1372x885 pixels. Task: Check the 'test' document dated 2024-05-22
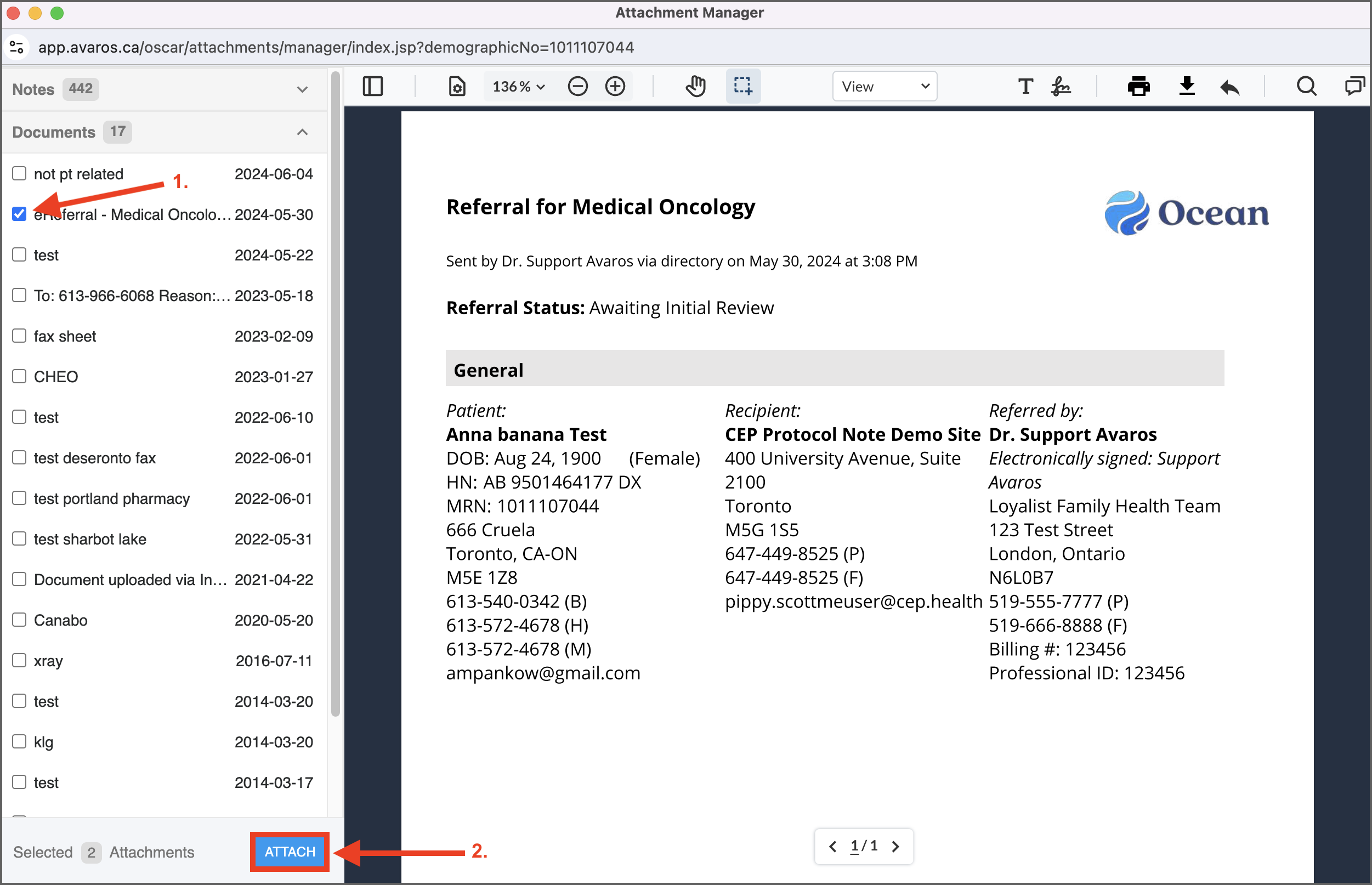[x=20, y=254]
